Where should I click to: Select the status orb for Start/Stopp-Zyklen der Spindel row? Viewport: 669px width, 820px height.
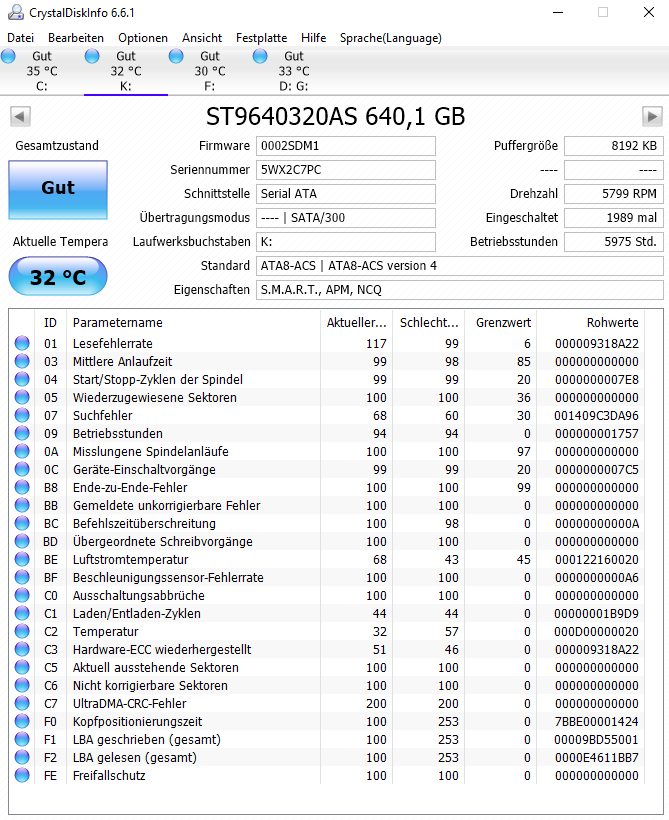22,379
